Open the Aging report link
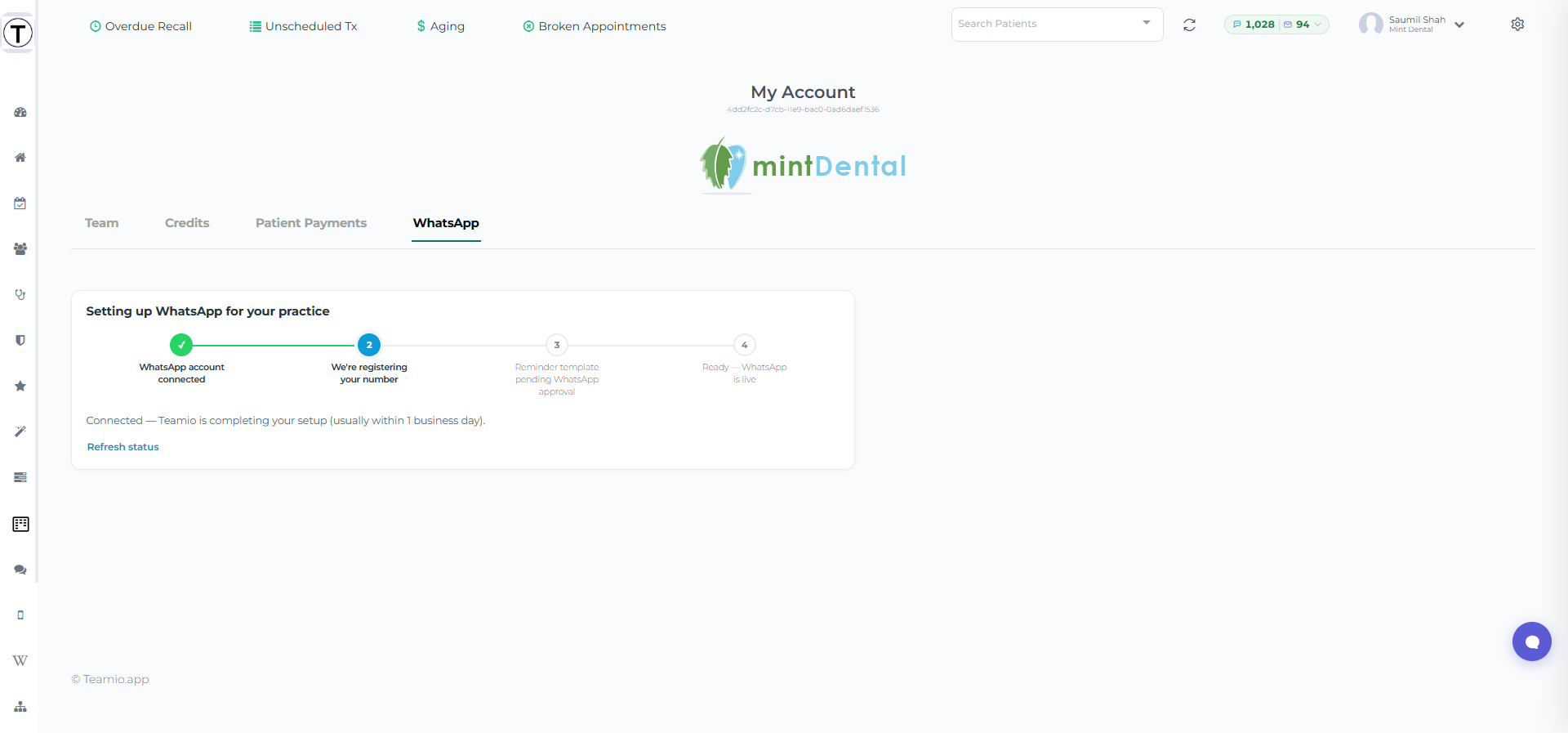 [440, 26]
